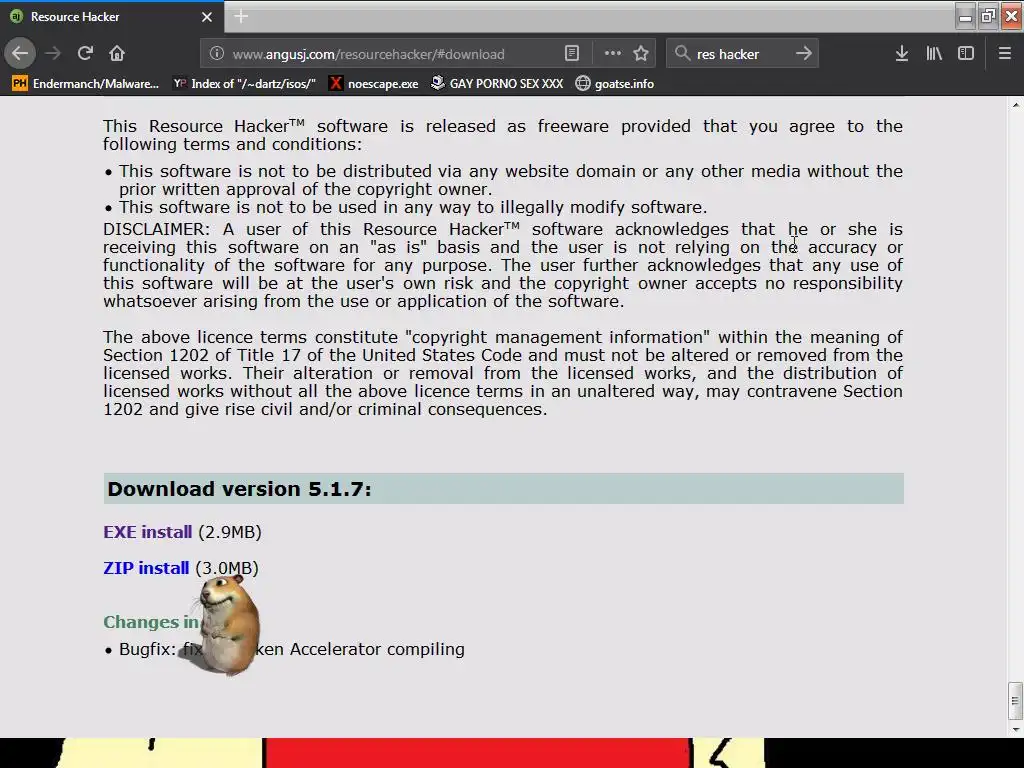Show site information via the info icon
This screenshot has height=768, width=1024.
[x=217, y=54]
